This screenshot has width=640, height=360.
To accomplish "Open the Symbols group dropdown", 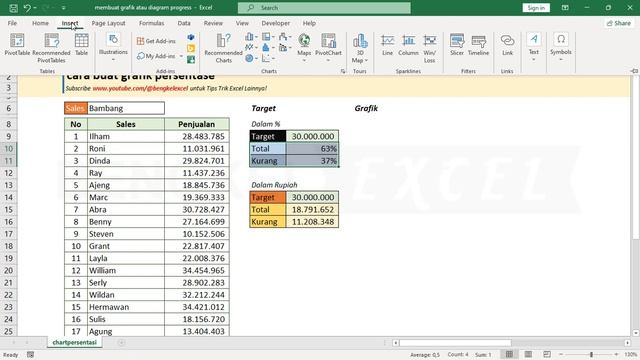I will 561,47.
